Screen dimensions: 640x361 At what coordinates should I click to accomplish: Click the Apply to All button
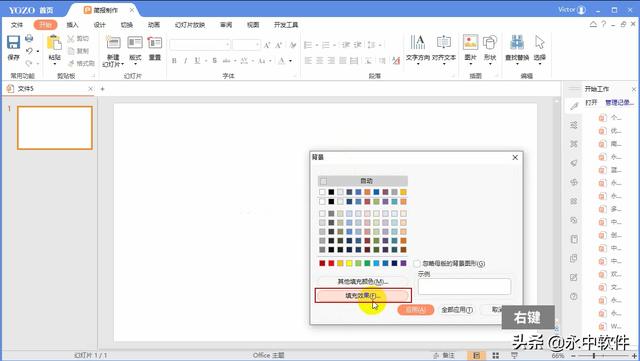coord(457,310)
